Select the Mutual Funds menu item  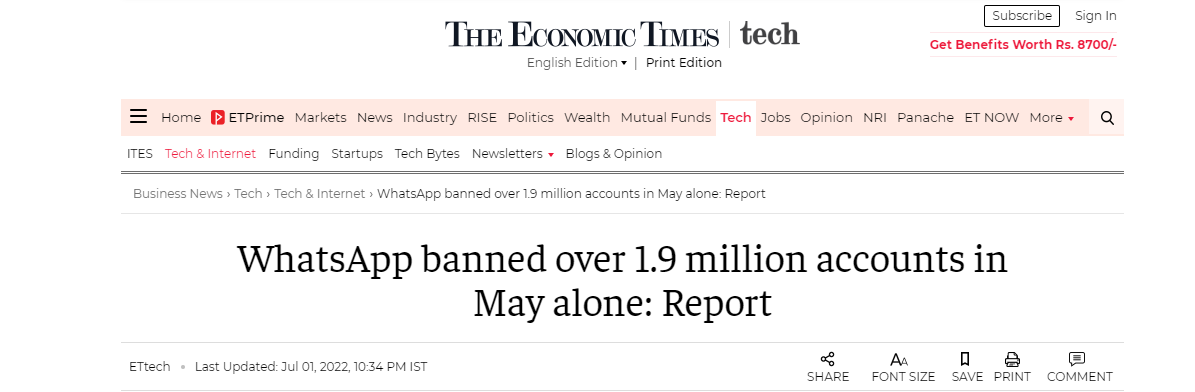(665, 117)
